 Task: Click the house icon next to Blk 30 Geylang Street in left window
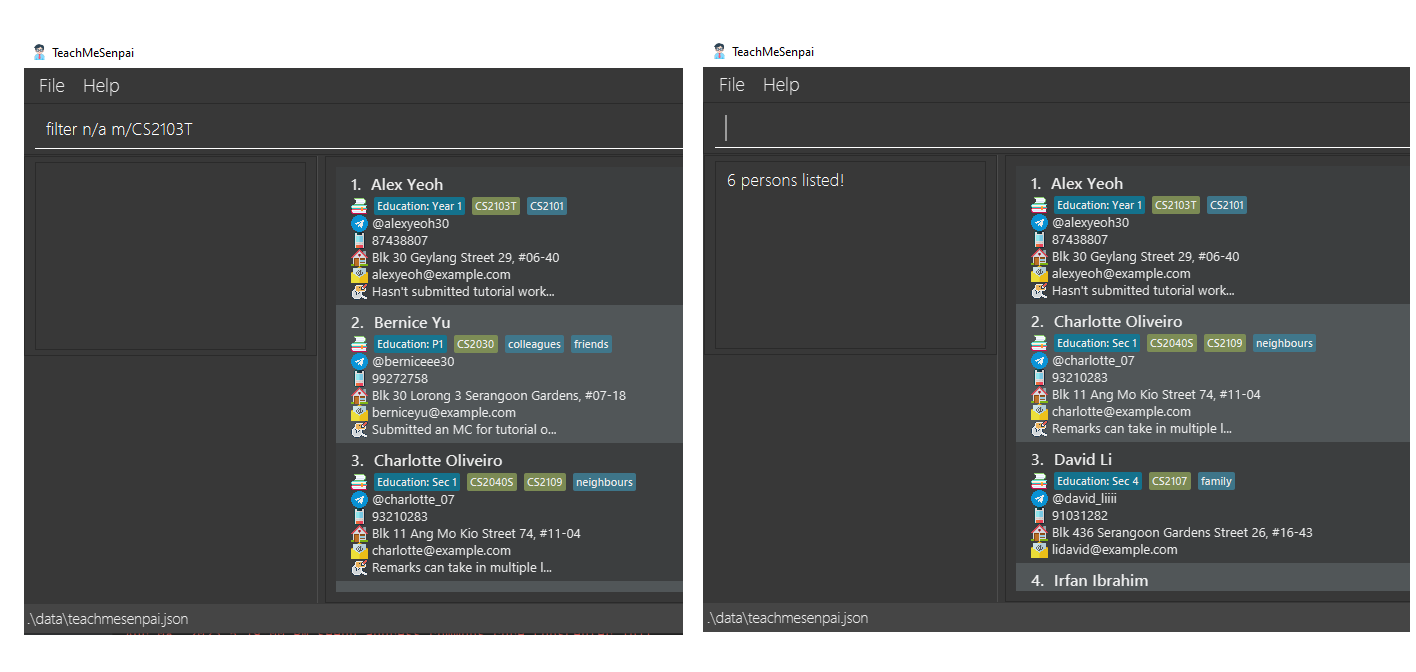click(360, 257)
